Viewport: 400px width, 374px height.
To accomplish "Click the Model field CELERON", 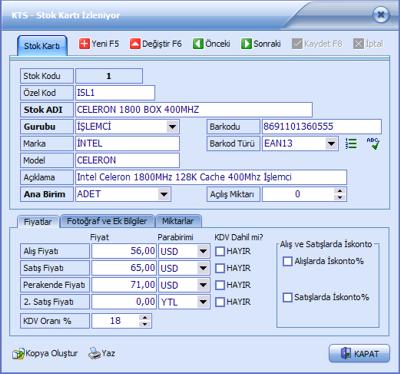I will pos(127,160).
